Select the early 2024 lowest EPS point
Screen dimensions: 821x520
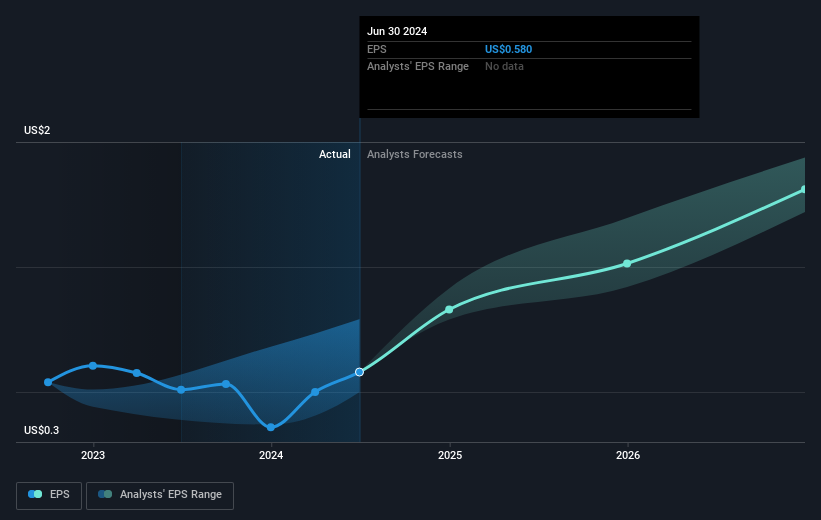click(271, 427)
